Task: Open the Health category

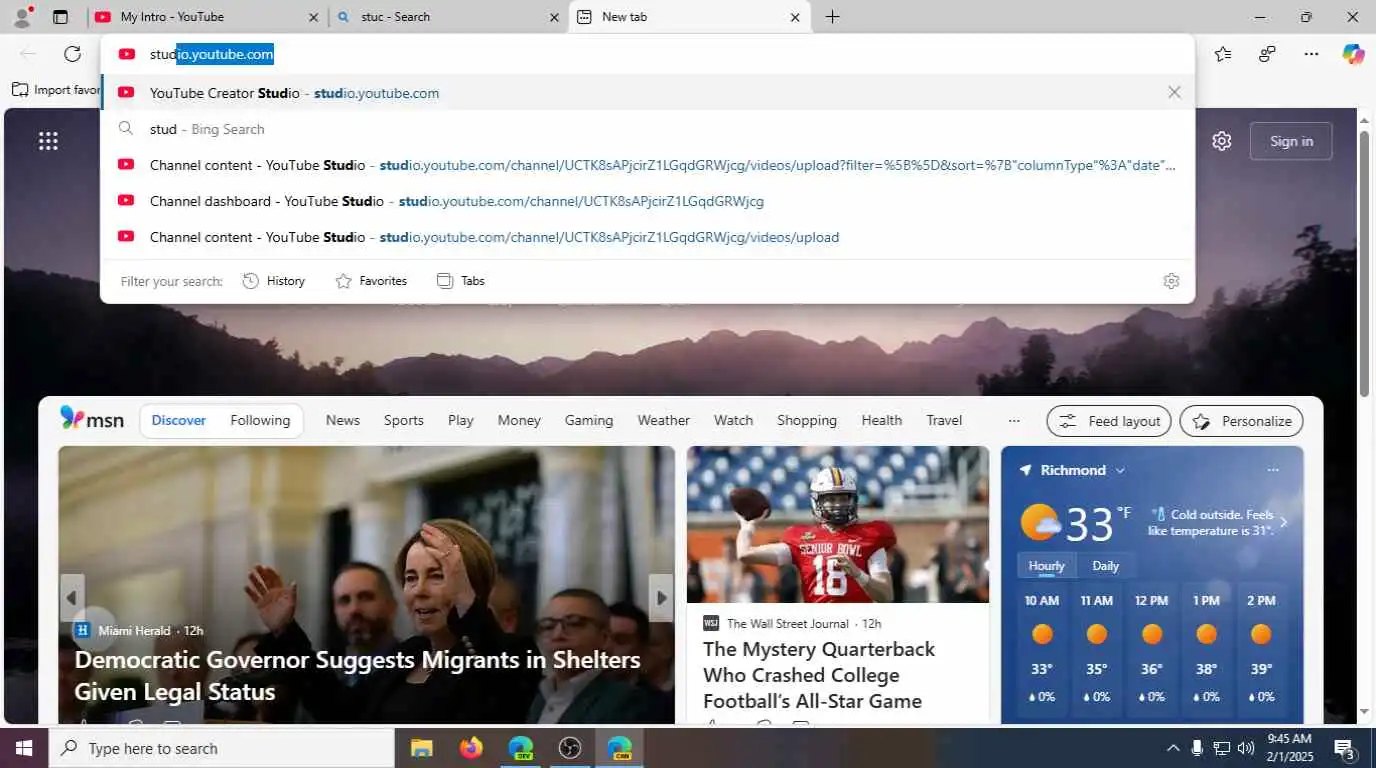Action: click(x=881, y=420)
